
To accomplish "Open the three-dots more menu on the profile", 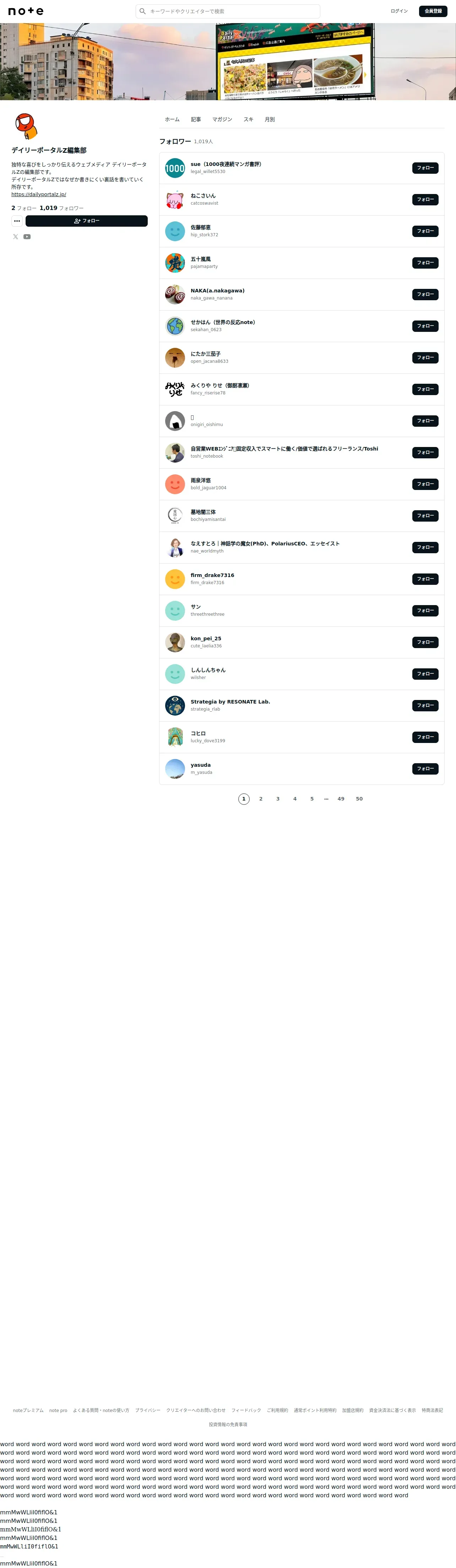I will point(17,221).
